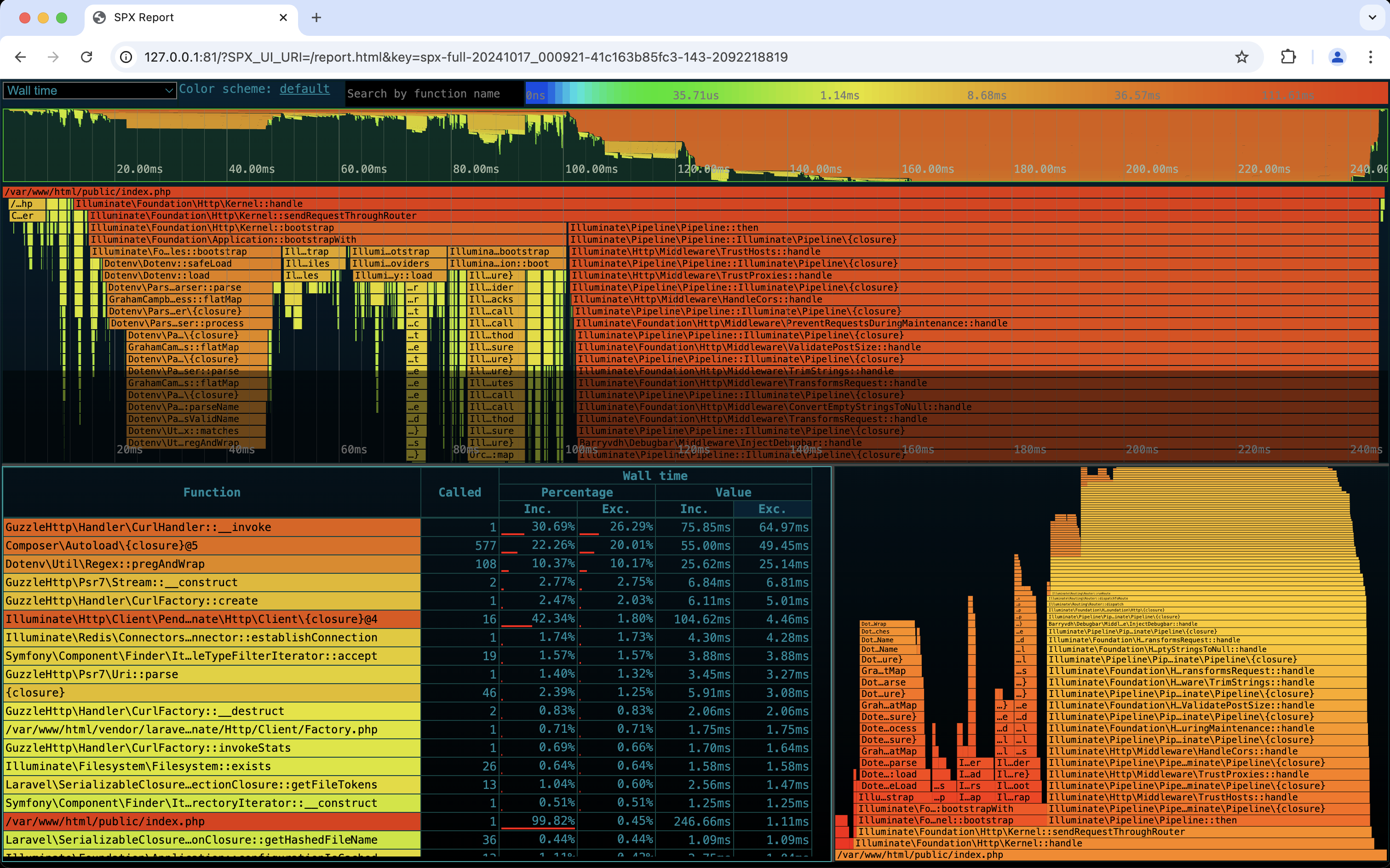
Task: Focus the Search by function name field
Action: (434, 94)
